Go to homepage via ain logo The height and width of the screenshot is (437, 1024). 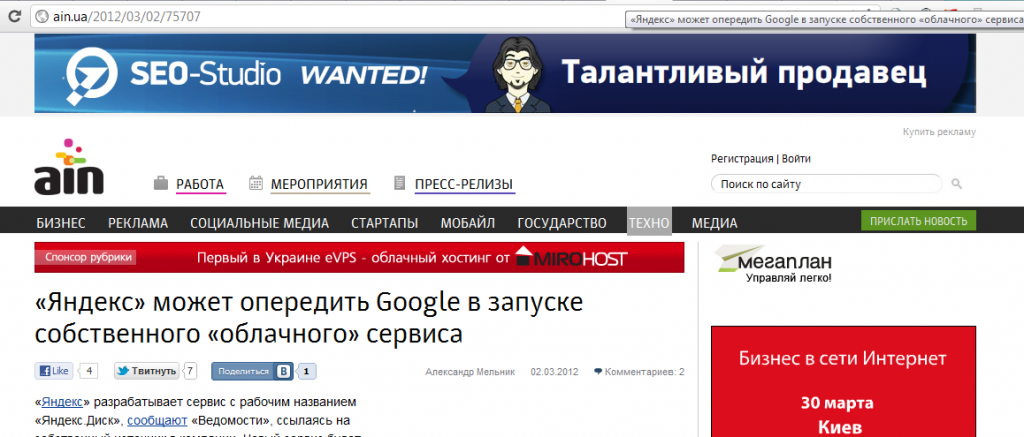click(x=69, y=167)
